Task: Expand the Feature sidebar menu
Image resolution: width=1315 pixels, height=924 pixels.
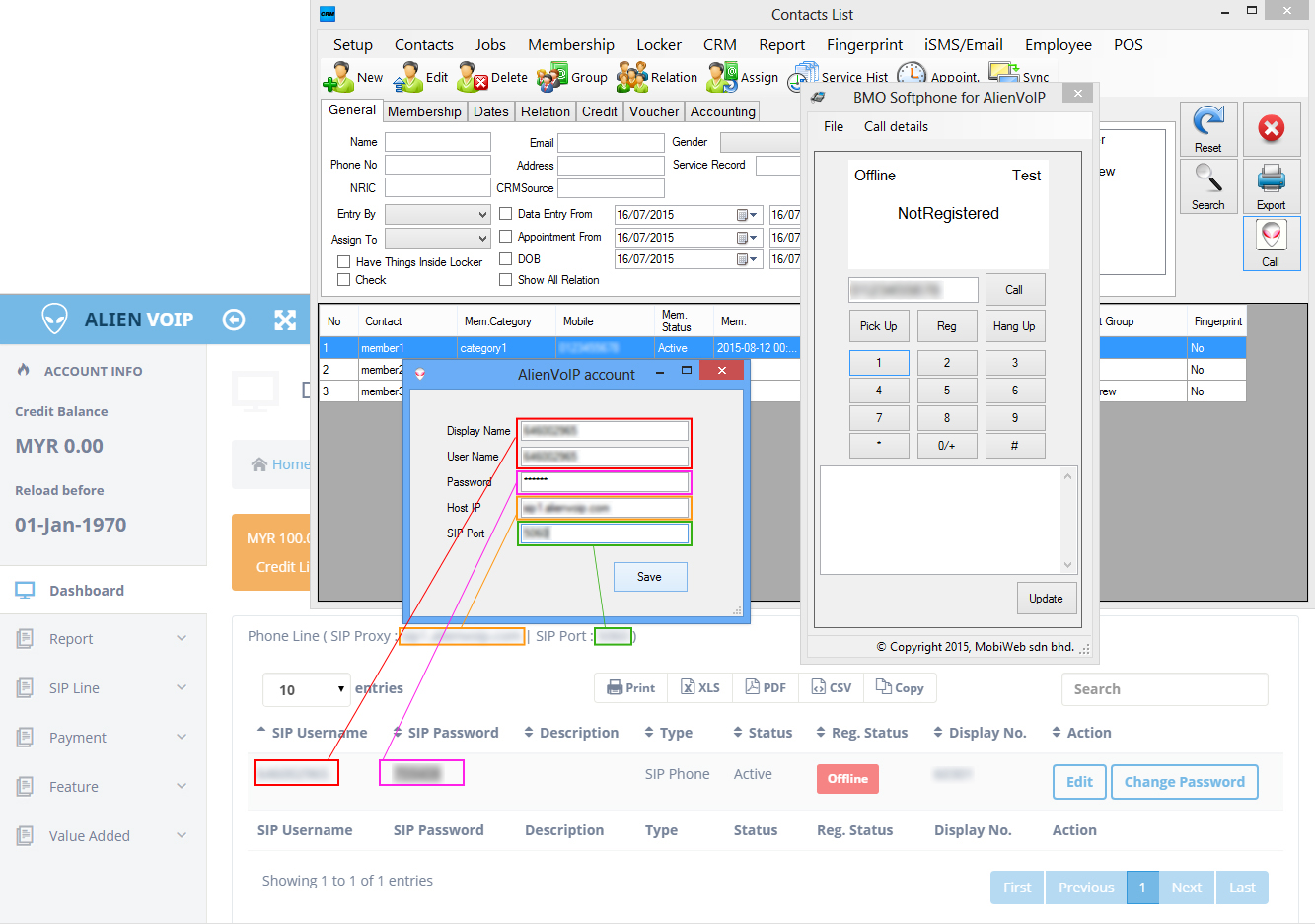Action: pos(103,787)
